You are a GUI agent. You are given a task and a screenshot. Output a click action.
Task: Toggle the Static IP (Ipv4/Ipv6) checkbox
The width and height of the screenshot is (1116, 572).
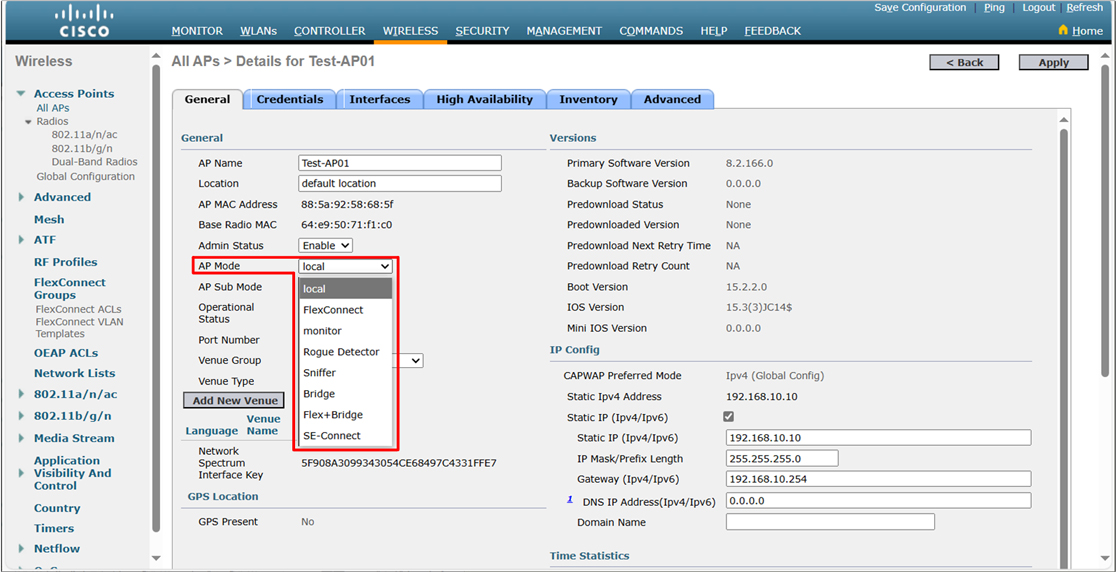[729, 417]
